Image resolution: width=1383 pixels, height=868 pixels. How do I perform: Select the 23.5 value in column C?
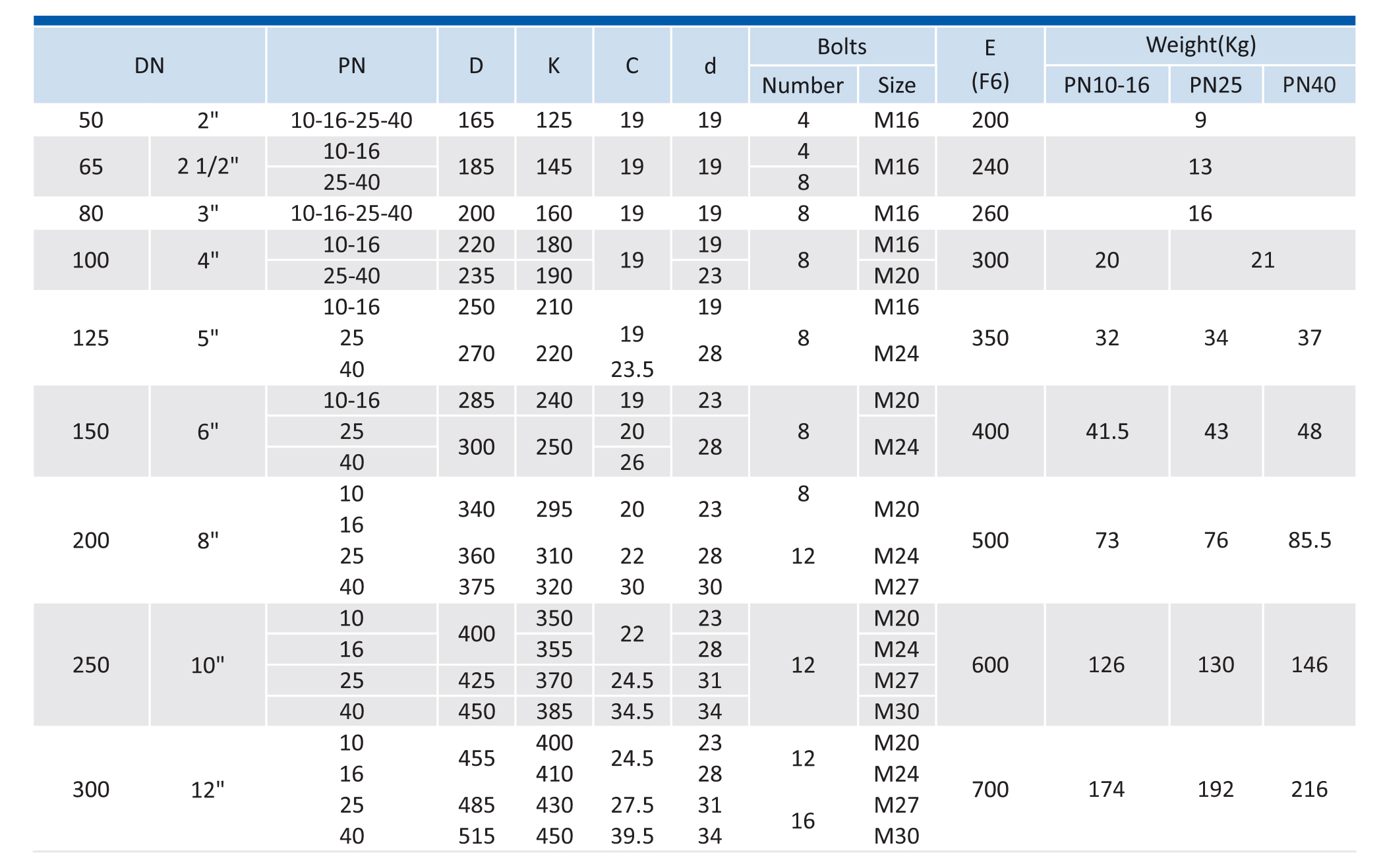point(632,370)
